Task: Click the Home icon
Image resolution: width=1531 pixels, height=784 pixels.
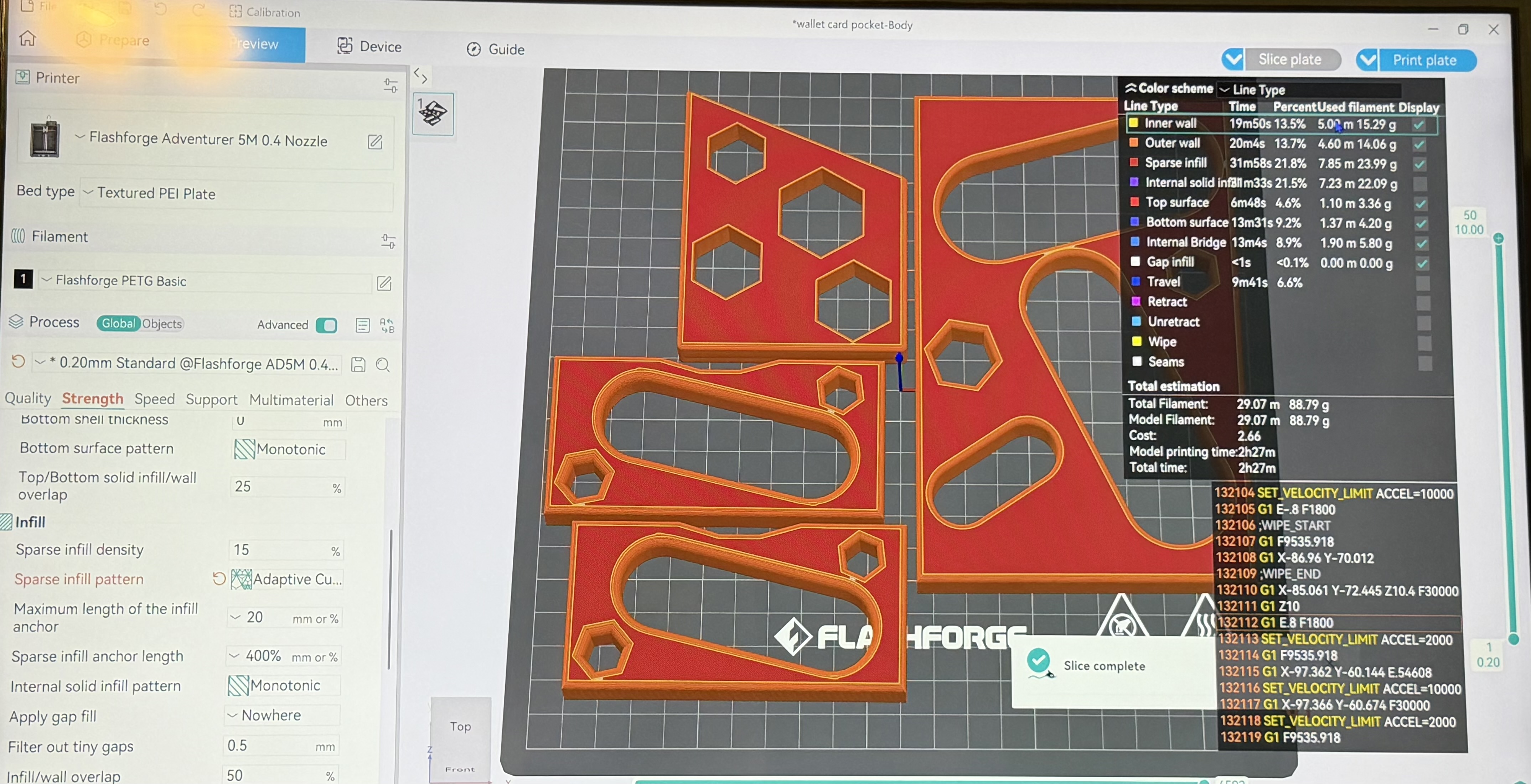Action: coord(27,38)
